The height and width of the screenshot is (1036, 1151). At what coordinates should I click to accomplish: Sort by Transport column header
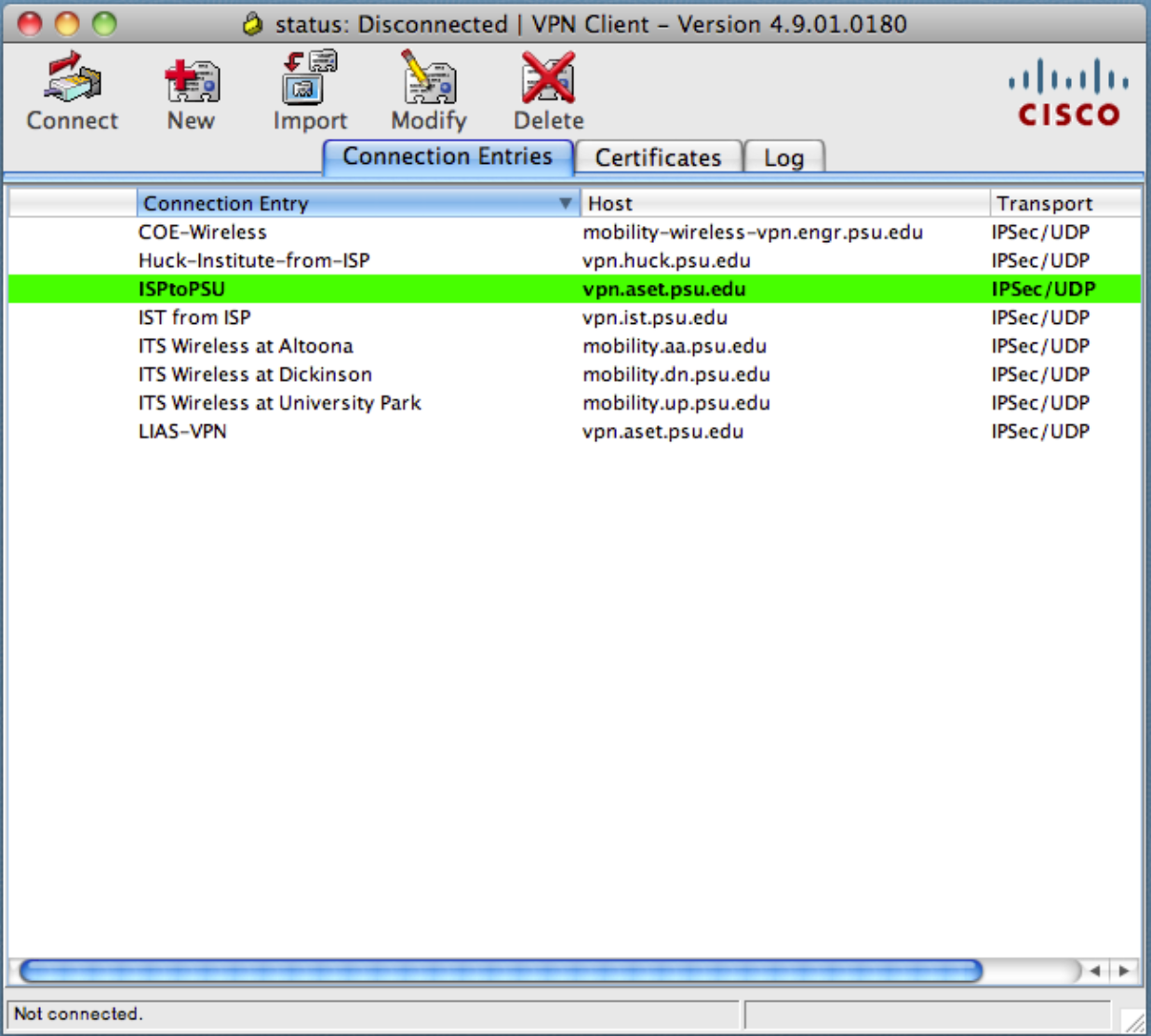[1065, 203]
